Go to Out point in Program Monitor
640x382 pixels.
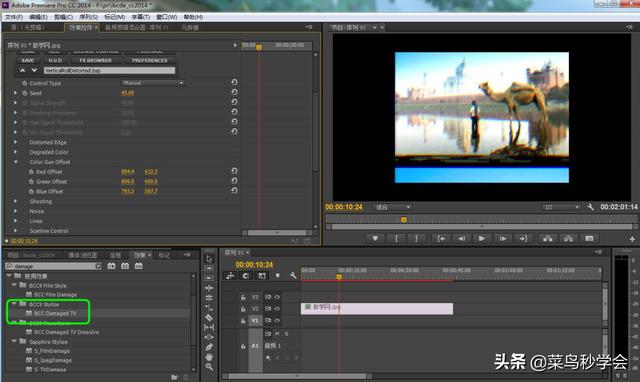click(x=523, y=238)
